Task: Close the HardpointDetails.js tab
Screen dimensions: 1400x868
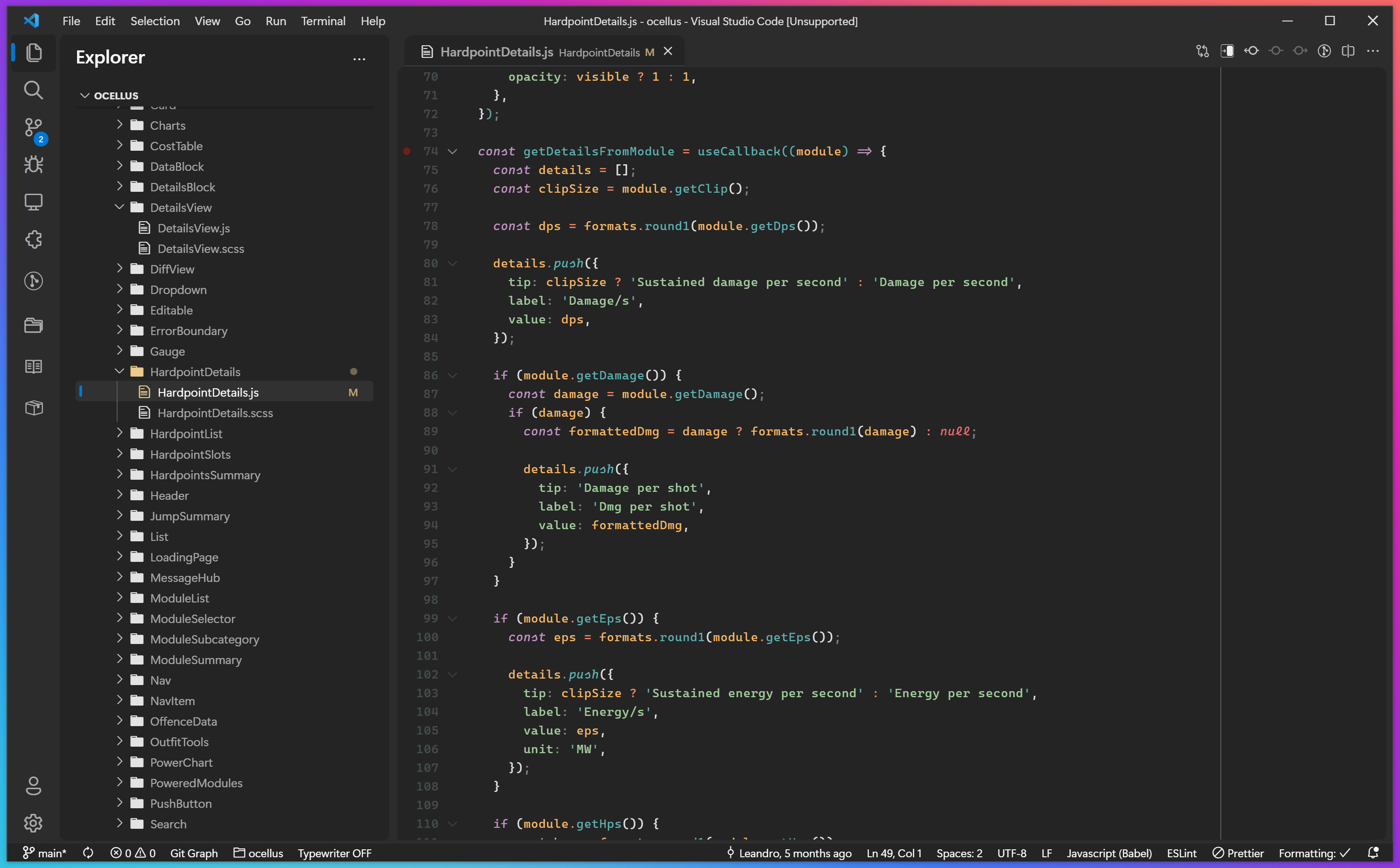Action: pos(668,50)
